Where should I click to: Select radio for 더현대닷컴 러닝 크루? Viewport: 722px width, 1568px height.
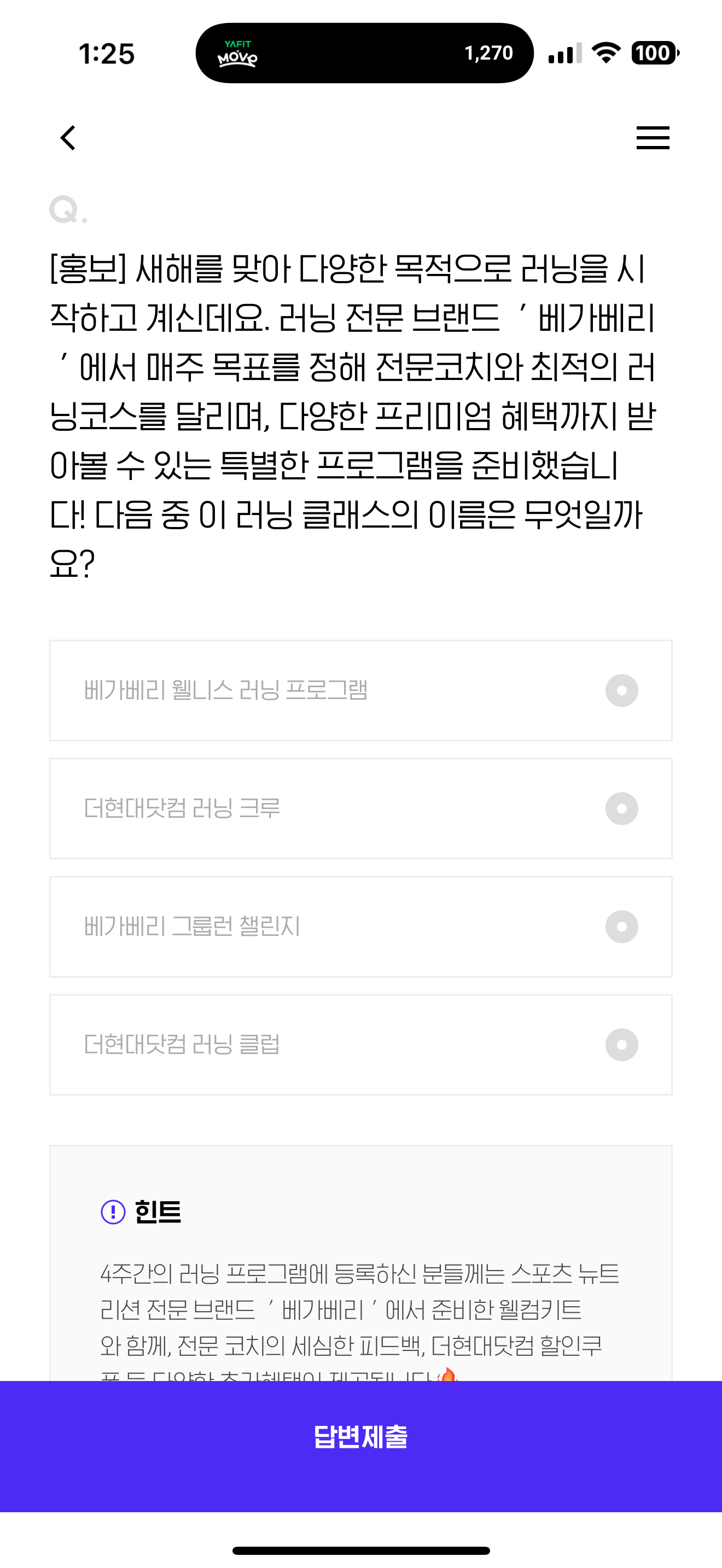pos(621,809)
